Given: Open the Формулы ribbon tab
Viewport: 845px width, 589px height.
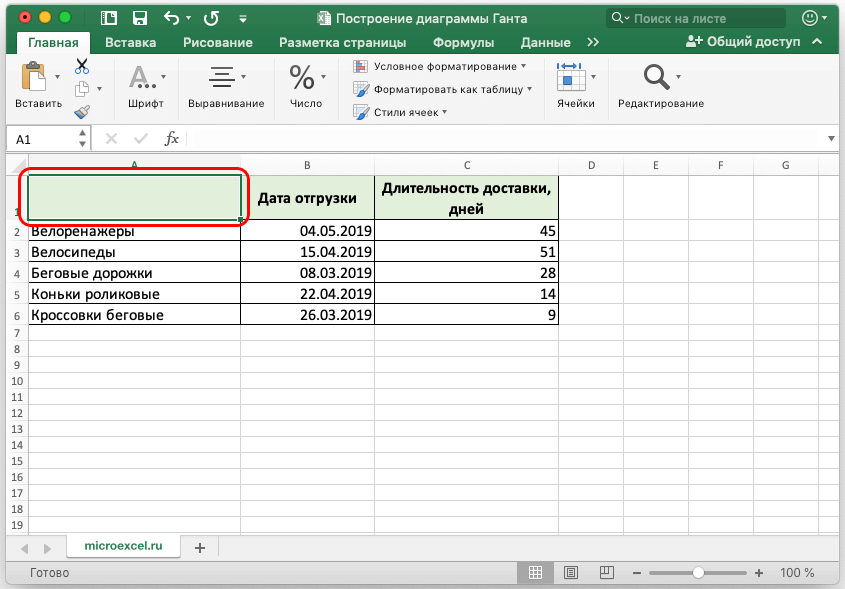Looking at the screenshot, I should [x=463, y=42].
